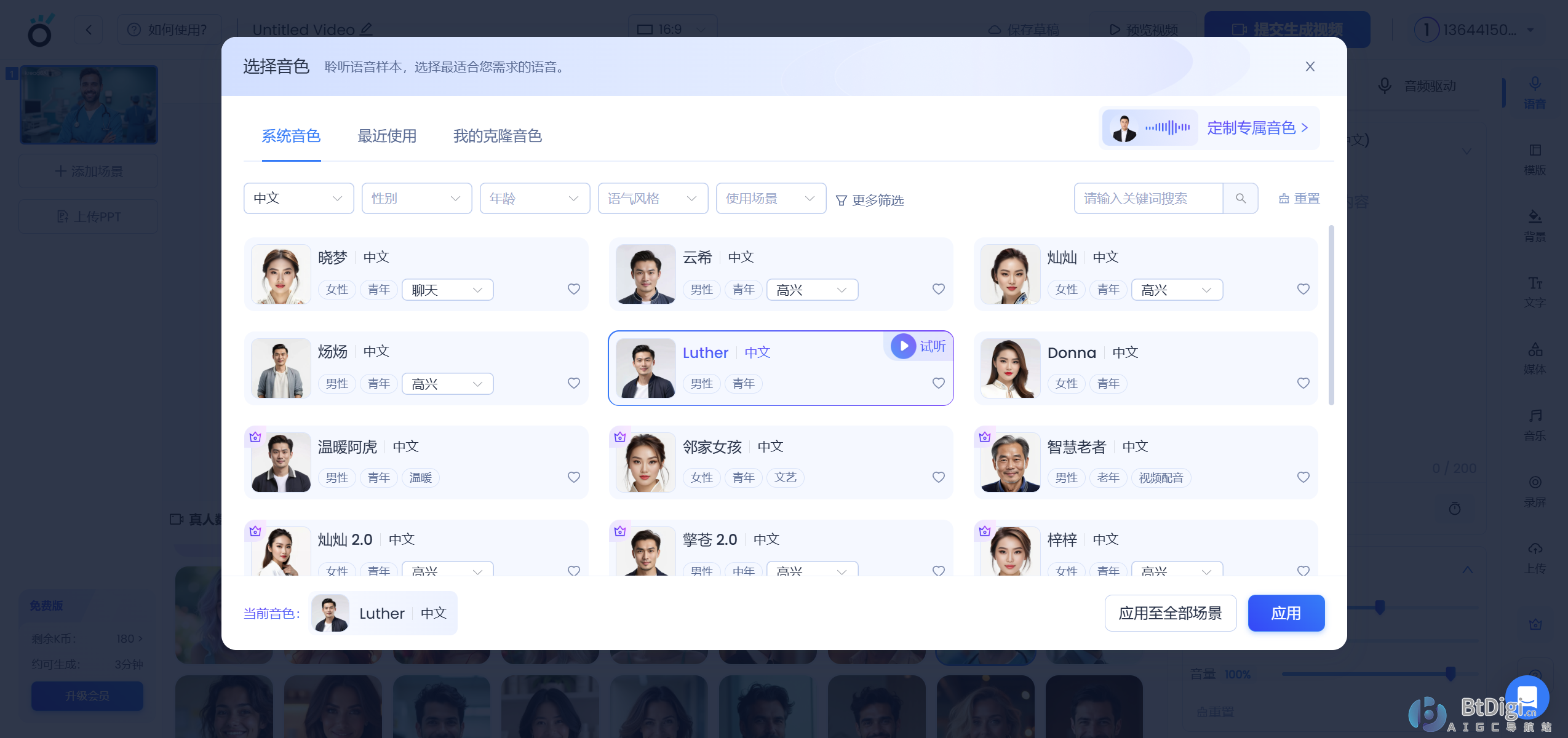Favorite the 灿灿 voice with the heart icon
Image resolution: width=1568 pixels, height=738 pixels.
coord(1303,289)
